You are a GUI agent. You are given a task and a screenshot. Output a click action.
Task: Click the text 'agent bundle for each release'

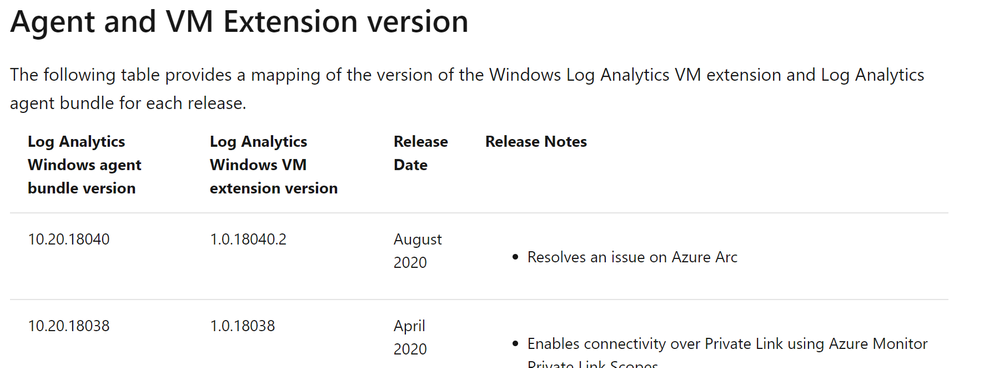128,103
